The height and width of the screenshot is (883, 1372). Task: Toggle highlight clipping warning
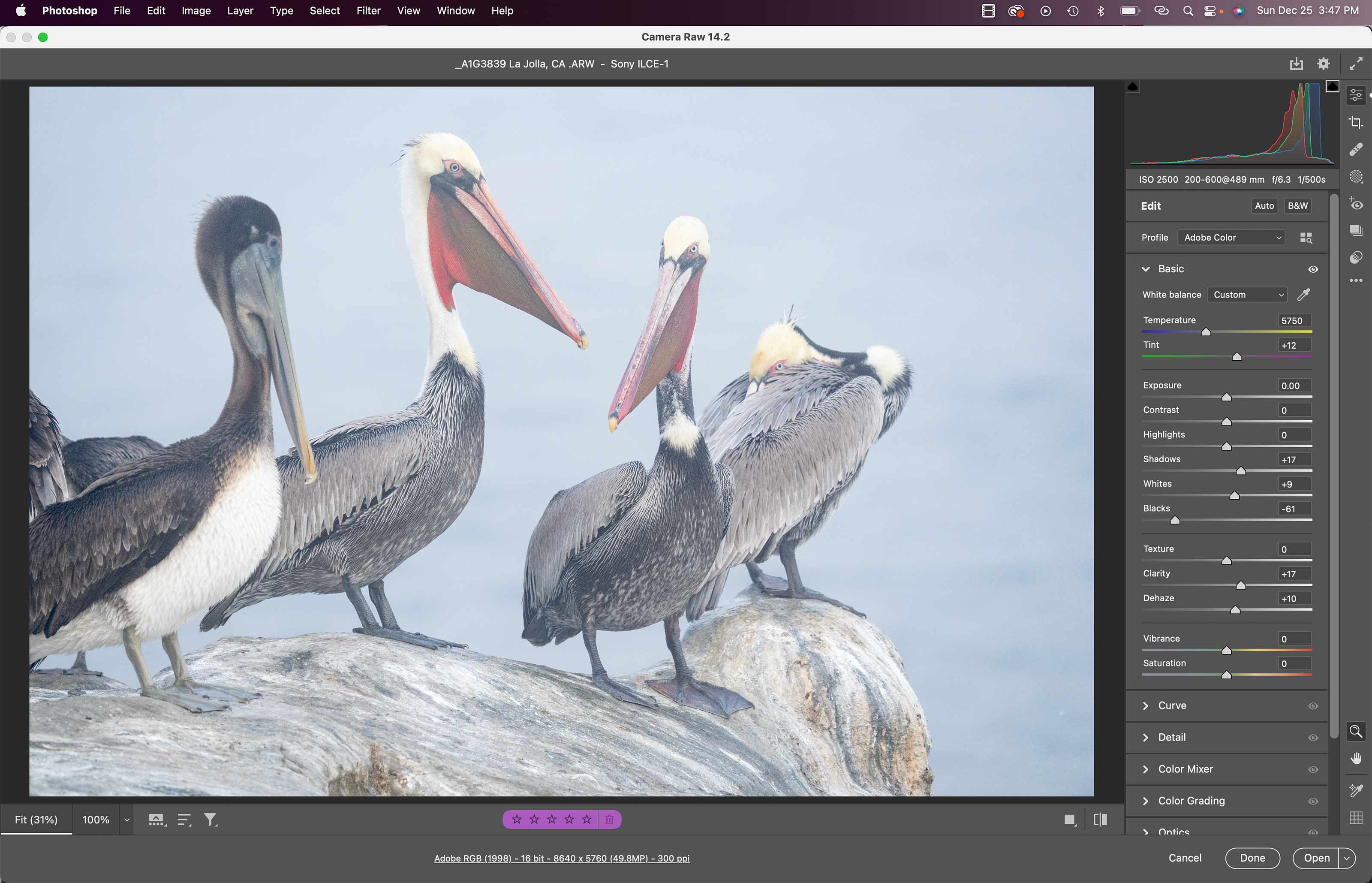point(1333,87)
